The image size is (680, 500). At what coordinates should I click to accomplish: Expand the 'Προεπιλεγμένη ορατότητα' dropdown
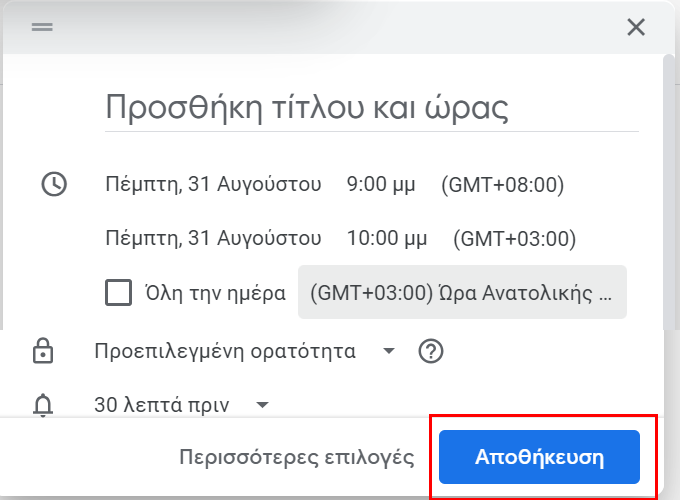pyautogui.click(x=245, y=351)
